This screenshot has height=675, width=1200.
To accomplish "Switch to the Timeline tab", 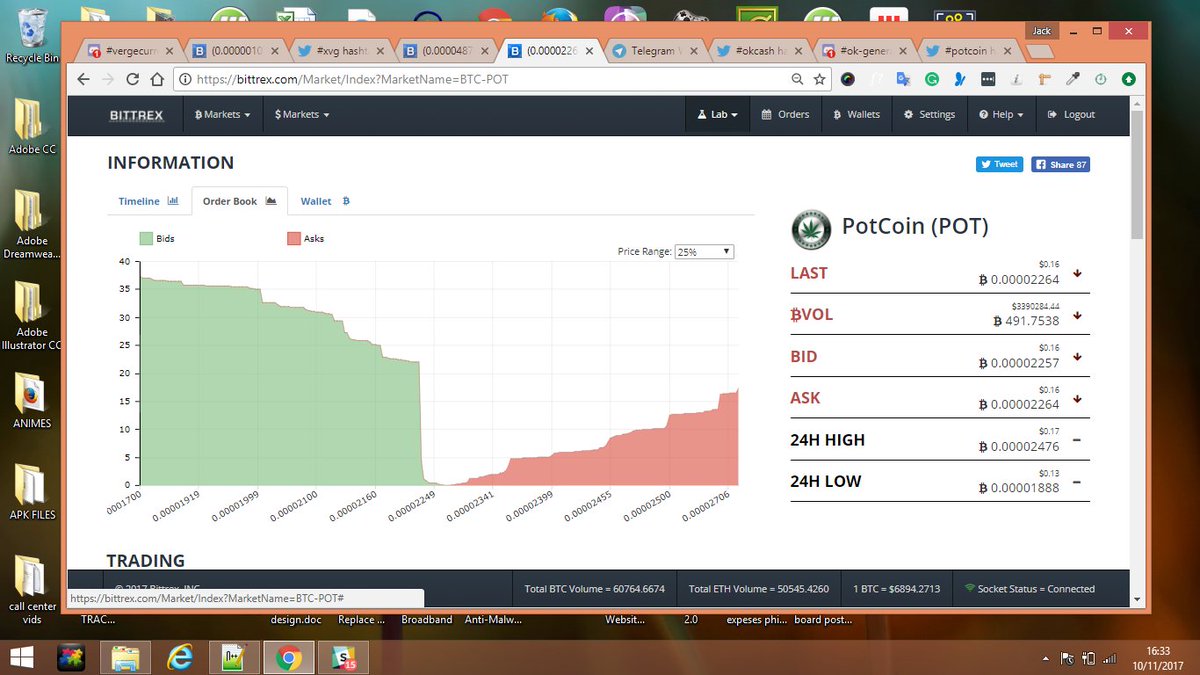I will coord(148,201).
